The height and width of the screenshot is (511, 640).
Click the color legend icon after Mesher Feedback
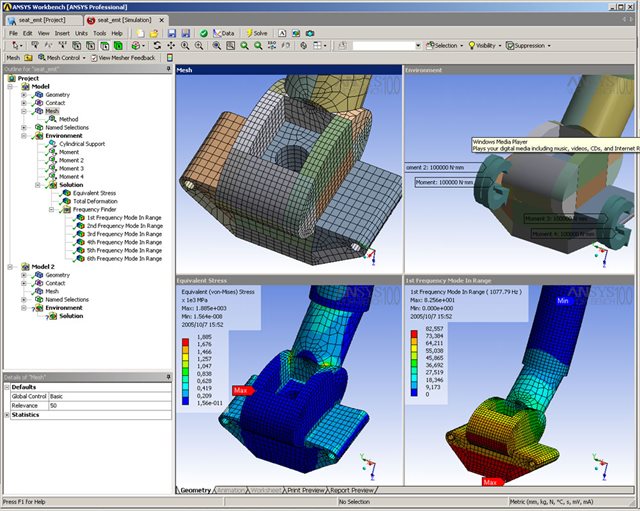click(170, 58)
